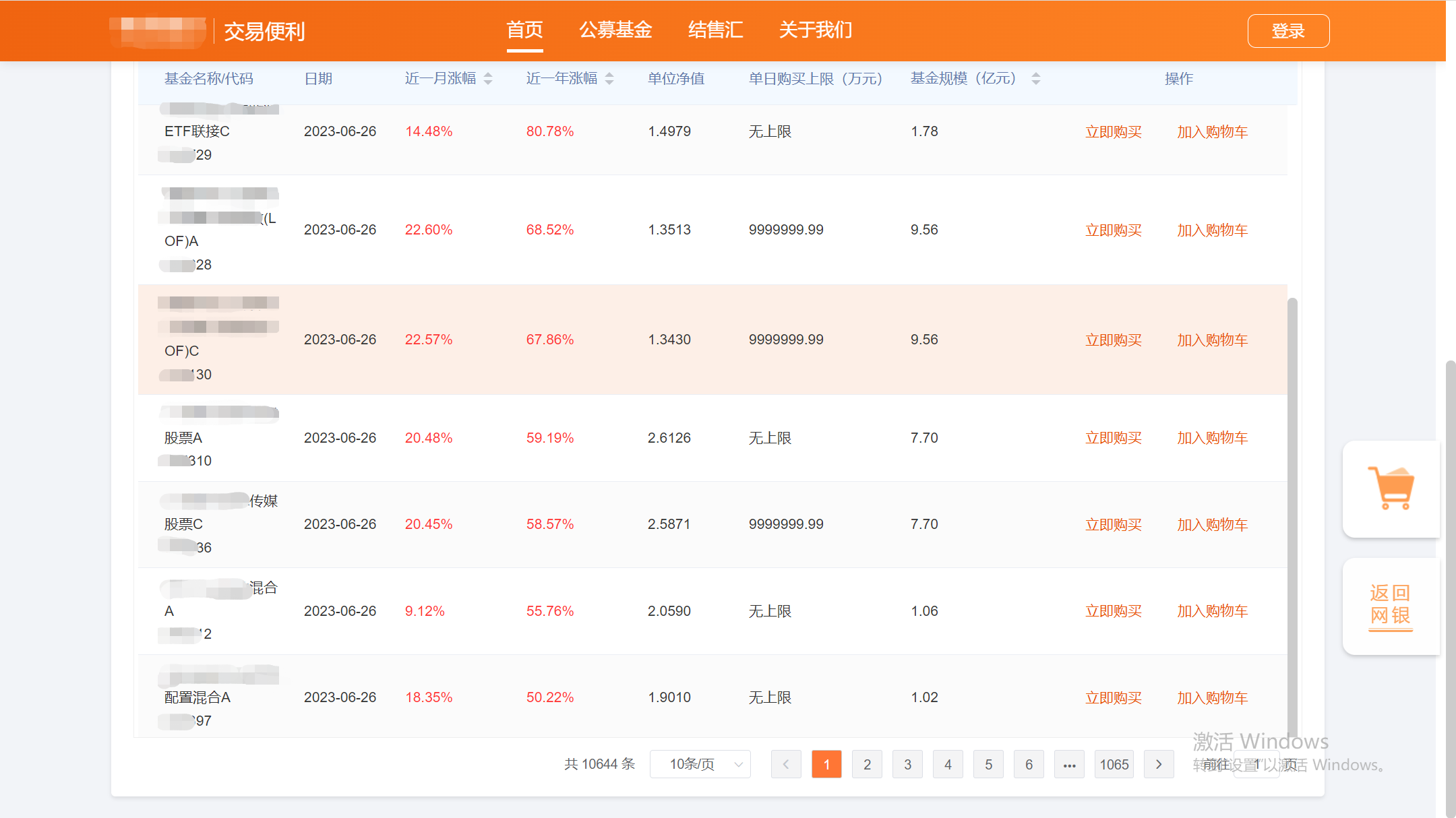Add 股票A fund to cart
1456x818 pixels.
tap(1213, 438)
